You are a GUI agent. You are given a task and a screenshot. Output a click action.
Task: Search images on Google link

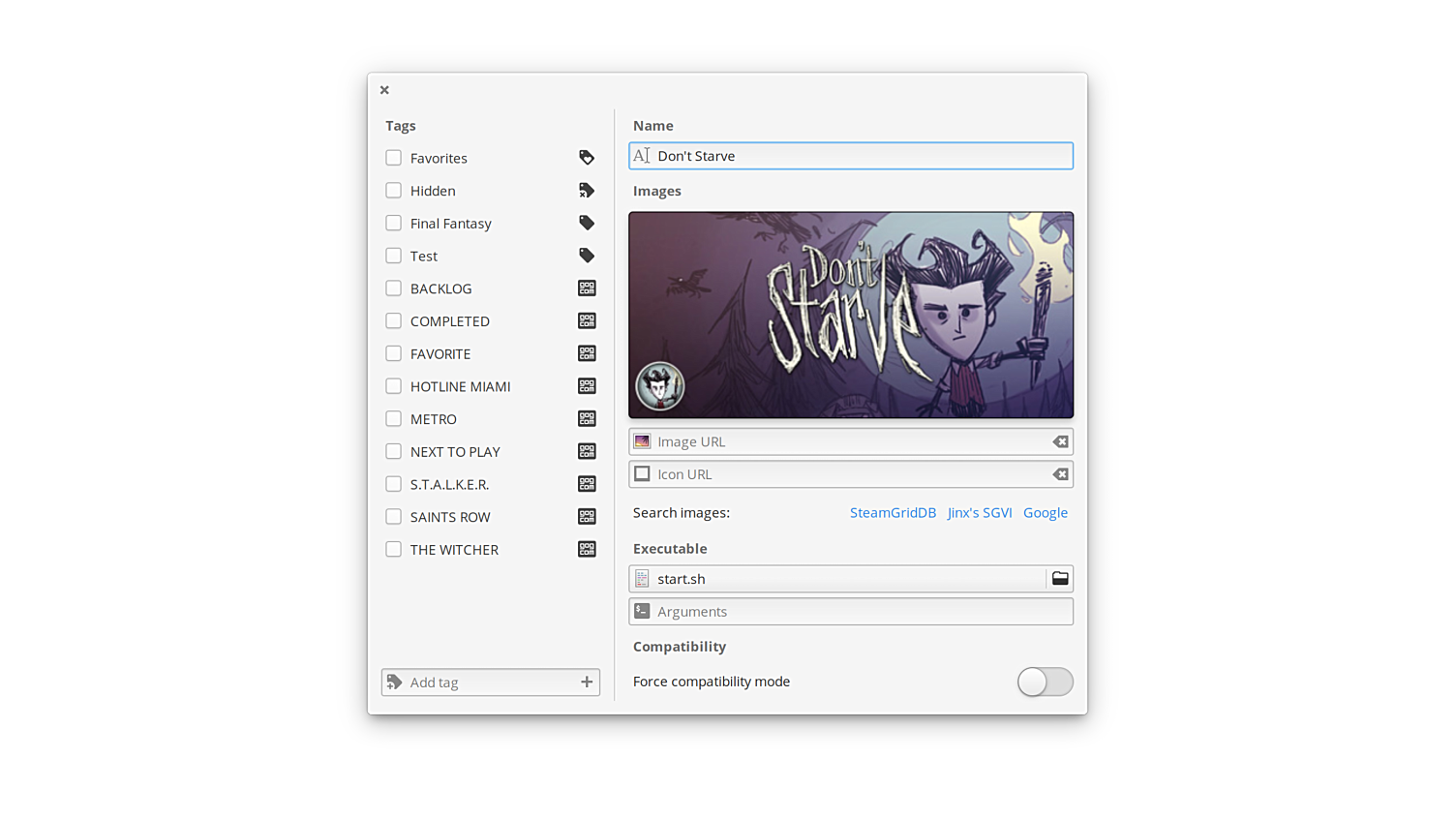tap(1046, 513)
